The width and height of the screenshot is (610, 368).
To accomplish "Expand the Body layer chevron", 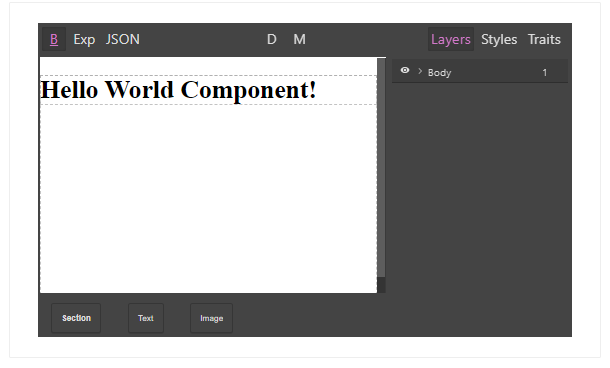I will [x=420, y=71].
